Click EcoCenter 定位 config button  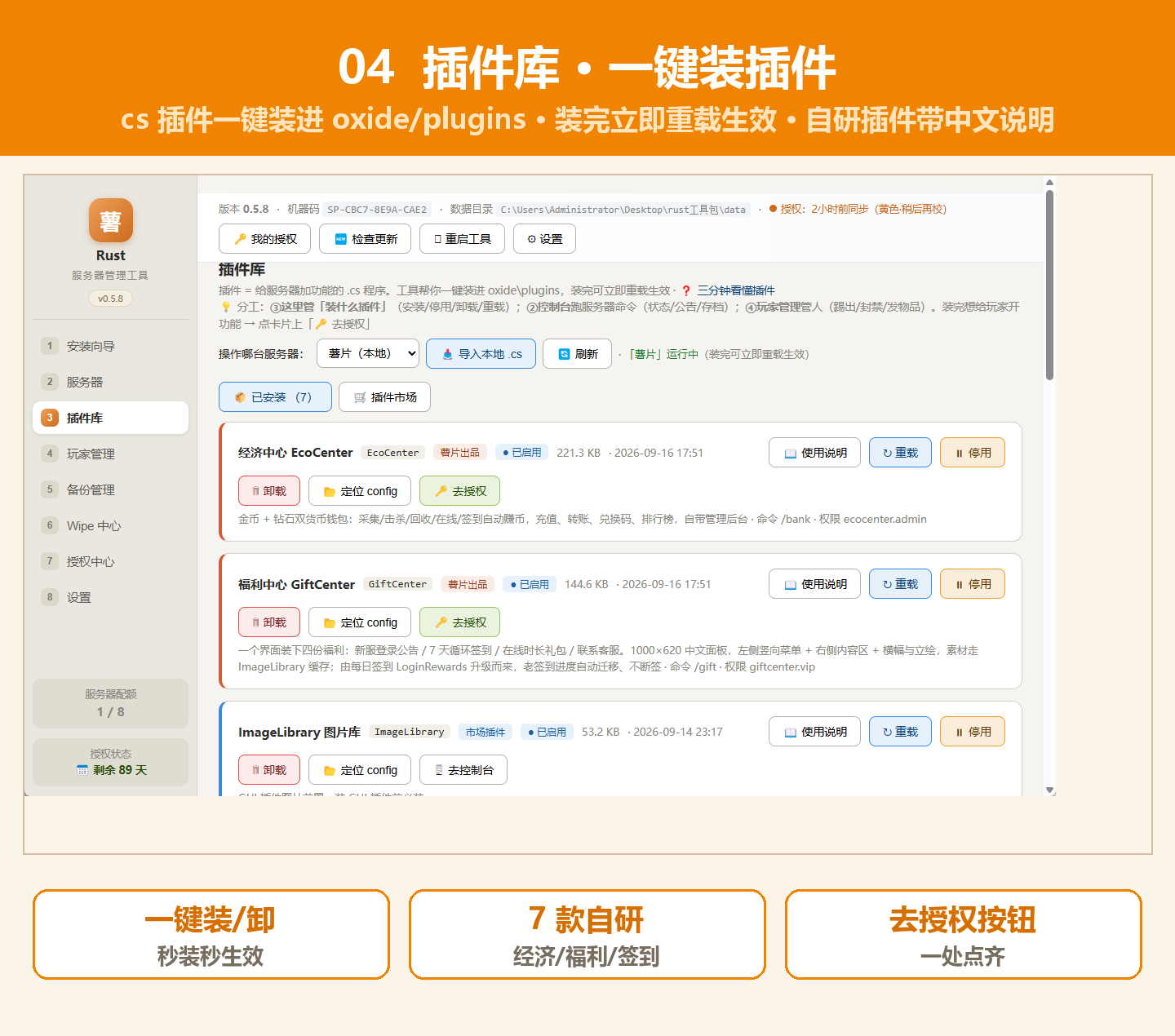click(x=360, y=491)
